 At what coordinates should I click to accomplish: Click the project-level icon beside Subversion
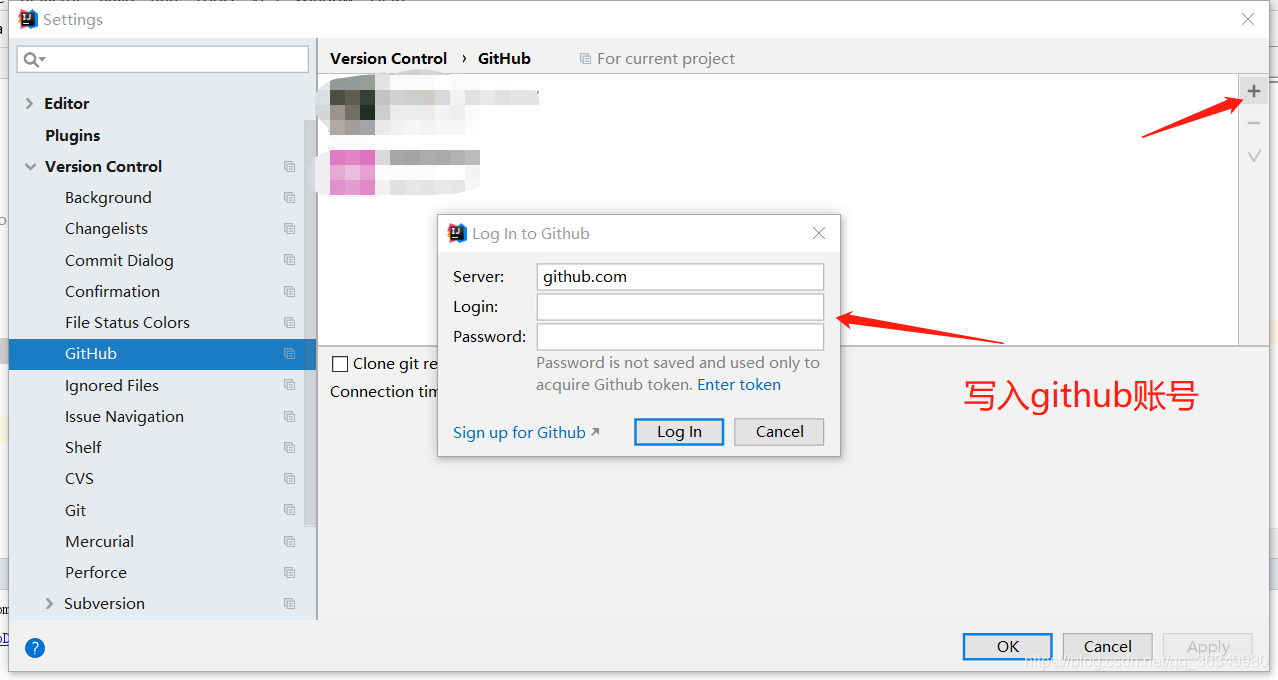pos(289,604)
